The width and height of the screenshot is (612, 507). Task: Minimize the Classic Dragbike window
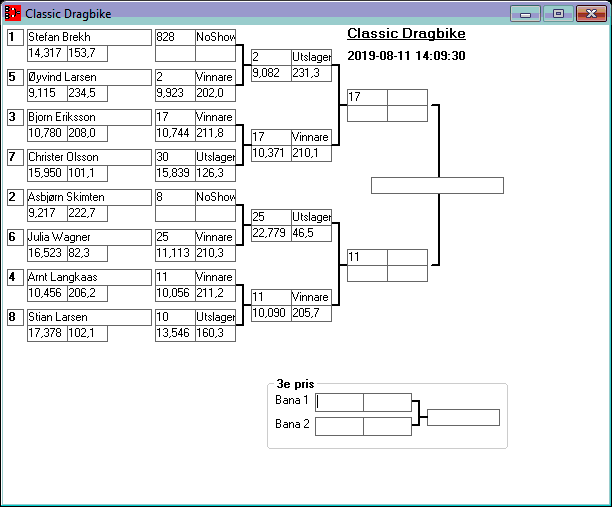pyautogui.click(x=524, y=14)
